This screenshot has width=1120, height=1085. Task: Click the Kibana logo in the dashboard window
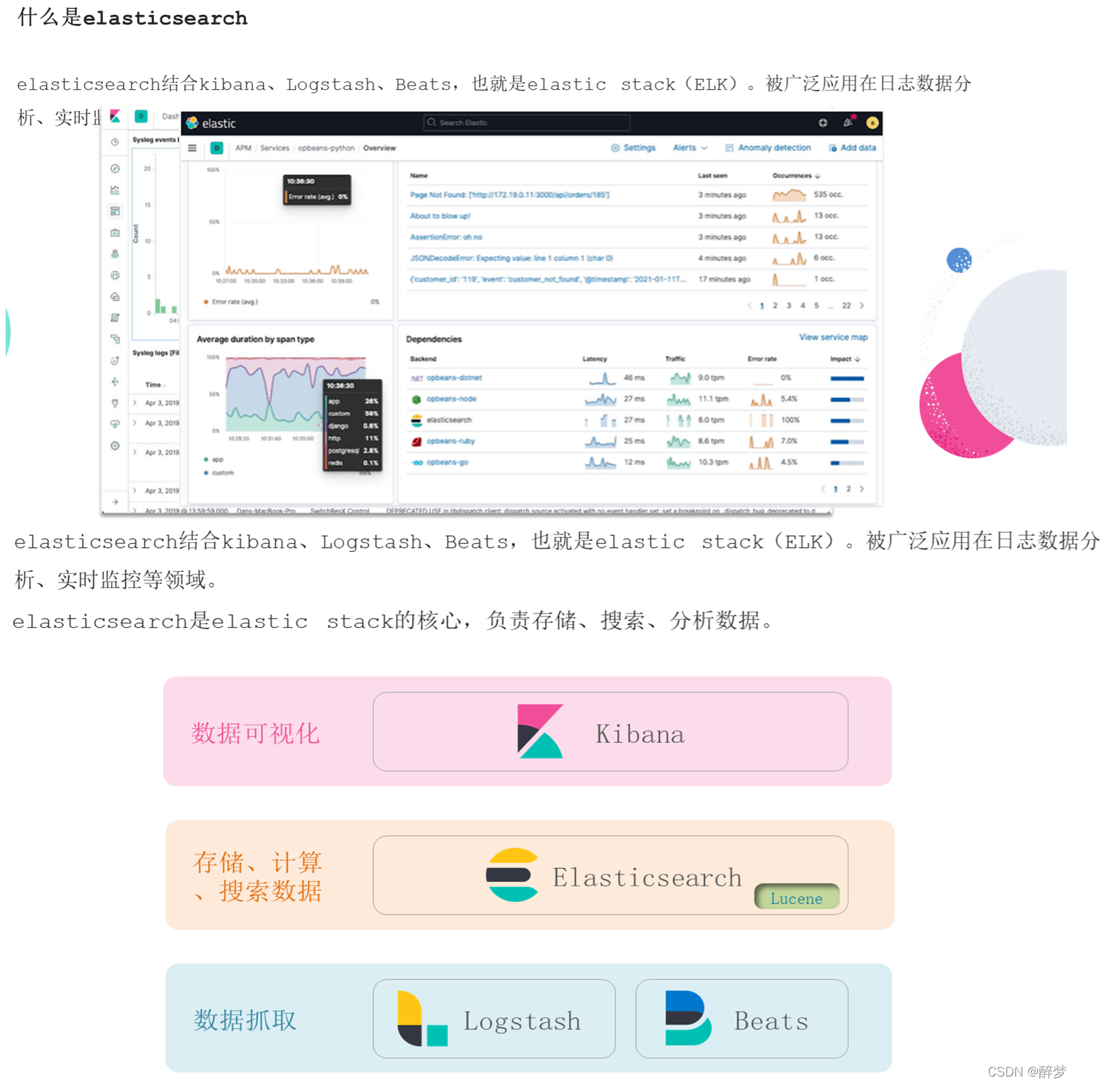[x=115, y=116]
